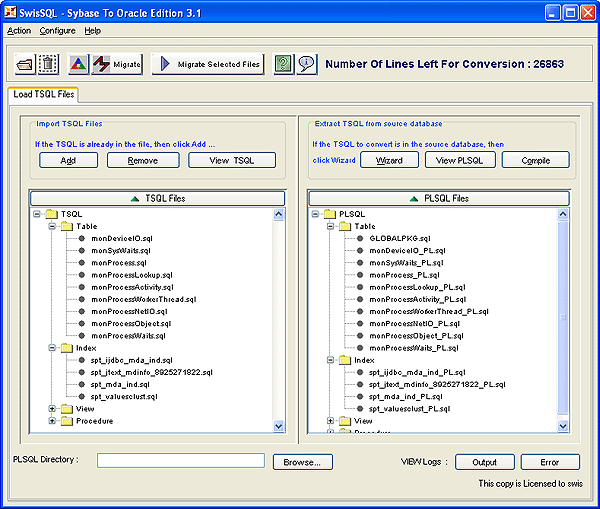This screenshot has height=509, width=600.
Task: Select monProcessLookup.sql file
Action: click(132, 275)
